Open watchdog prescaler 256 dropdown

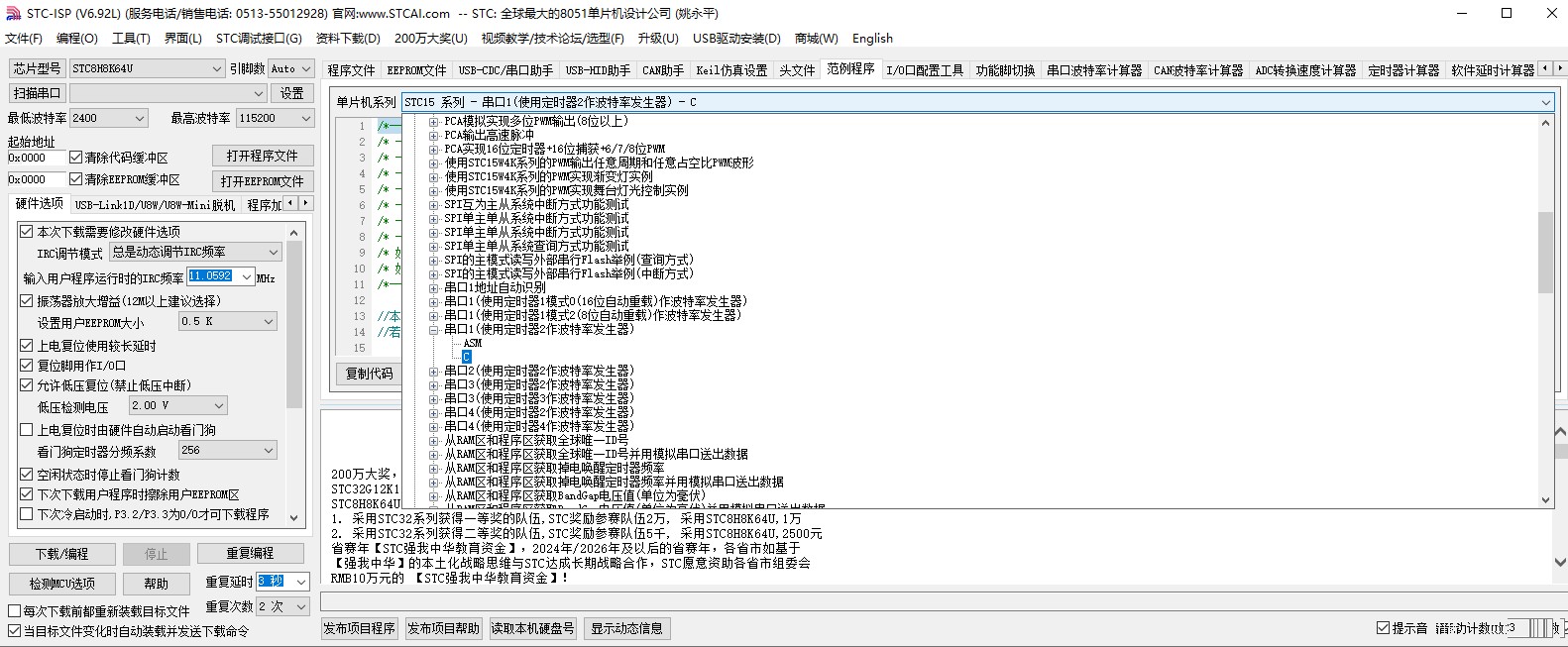pyautogui.click(x=228, y=450)
